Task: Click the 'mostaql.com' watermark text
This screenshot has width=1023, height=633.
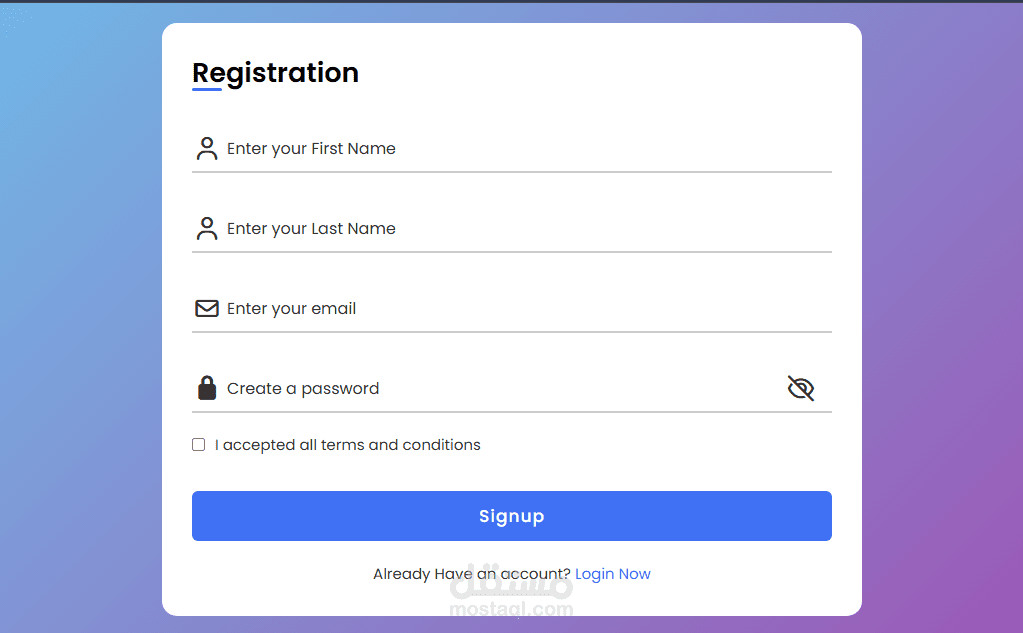Action: click(x=511, y=609)
